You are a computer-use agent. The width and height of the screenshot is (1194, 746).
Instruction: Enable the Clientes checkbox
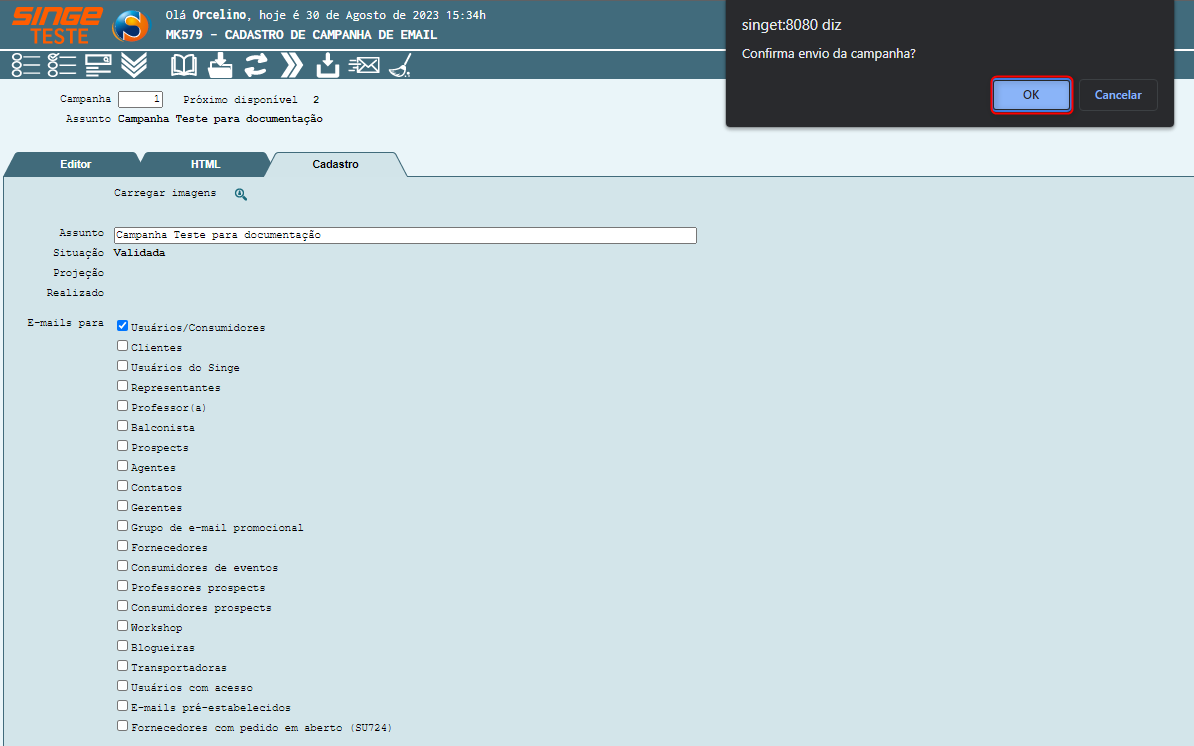[123, 346]
